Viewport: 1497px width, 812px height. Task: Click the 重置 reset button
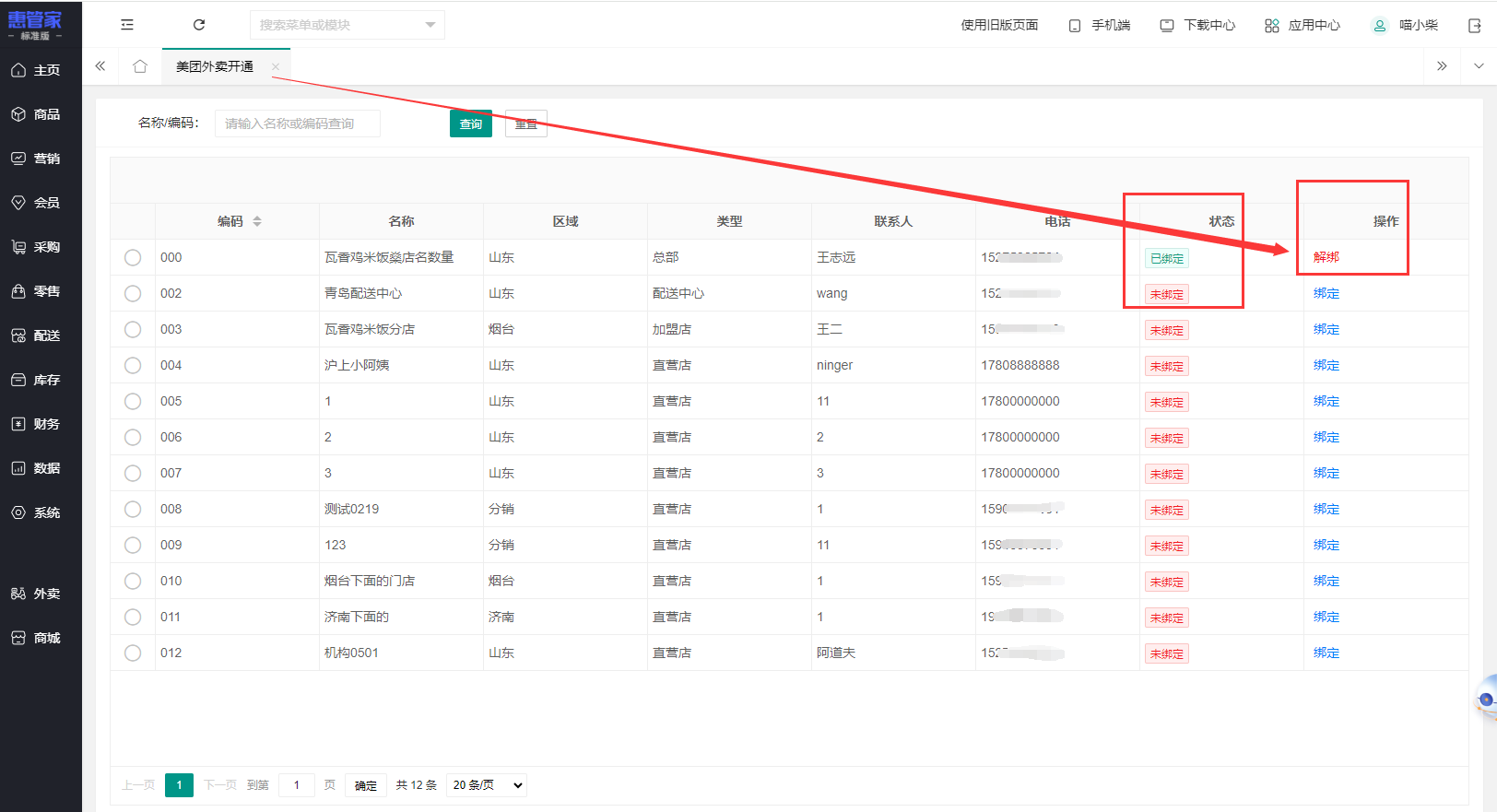click(526, 124)
